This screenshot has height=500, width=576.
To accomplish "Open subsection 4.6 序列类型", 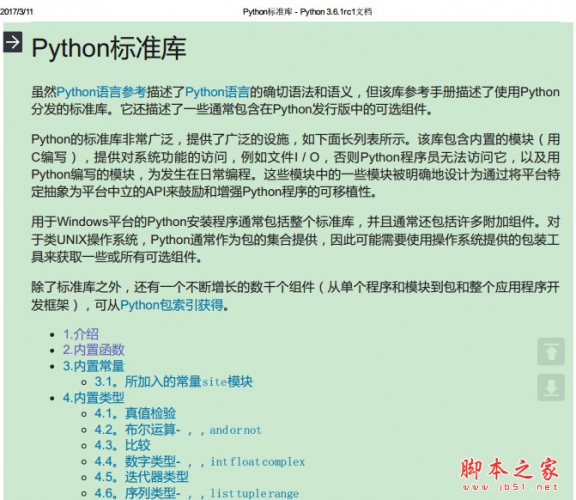I will (x=197, y=493).
